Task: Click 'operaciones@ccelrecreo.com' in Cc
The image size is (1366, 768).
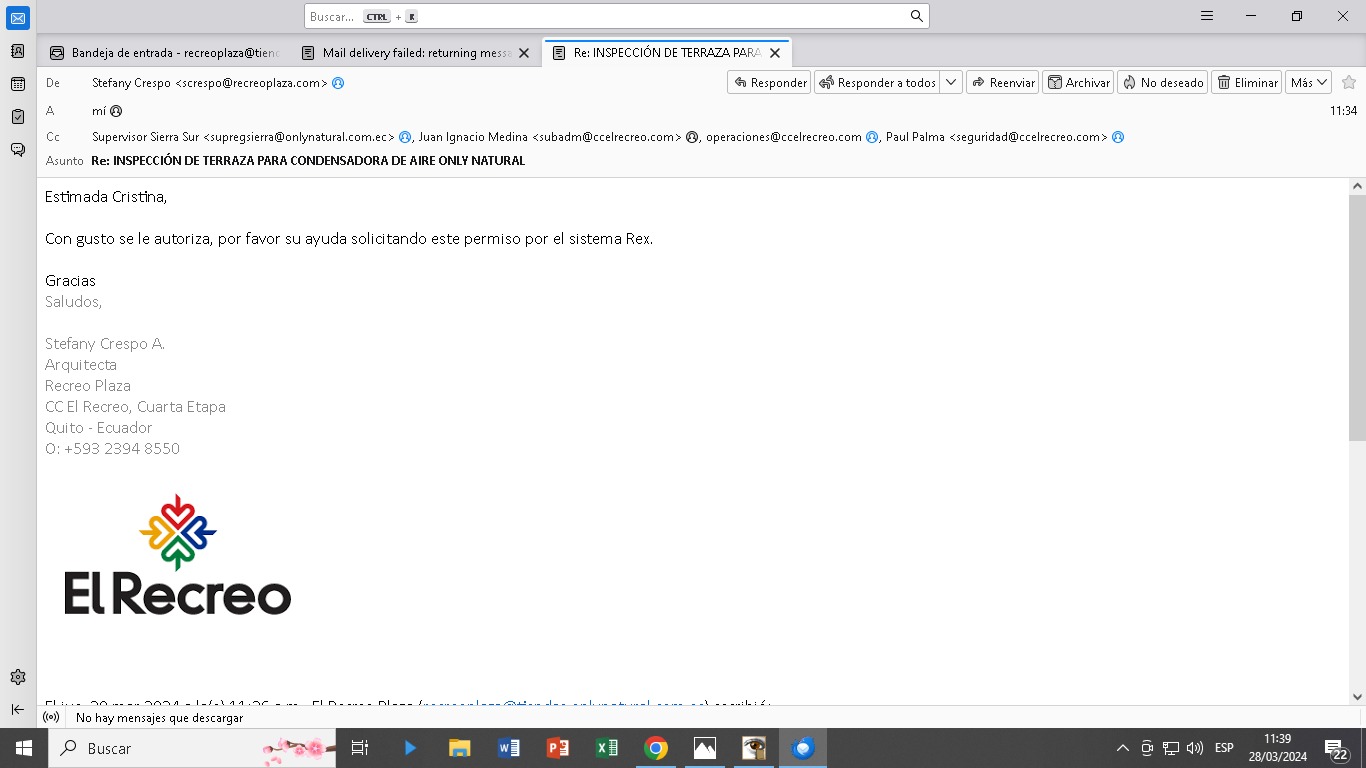Action: (x=784, y=137)
